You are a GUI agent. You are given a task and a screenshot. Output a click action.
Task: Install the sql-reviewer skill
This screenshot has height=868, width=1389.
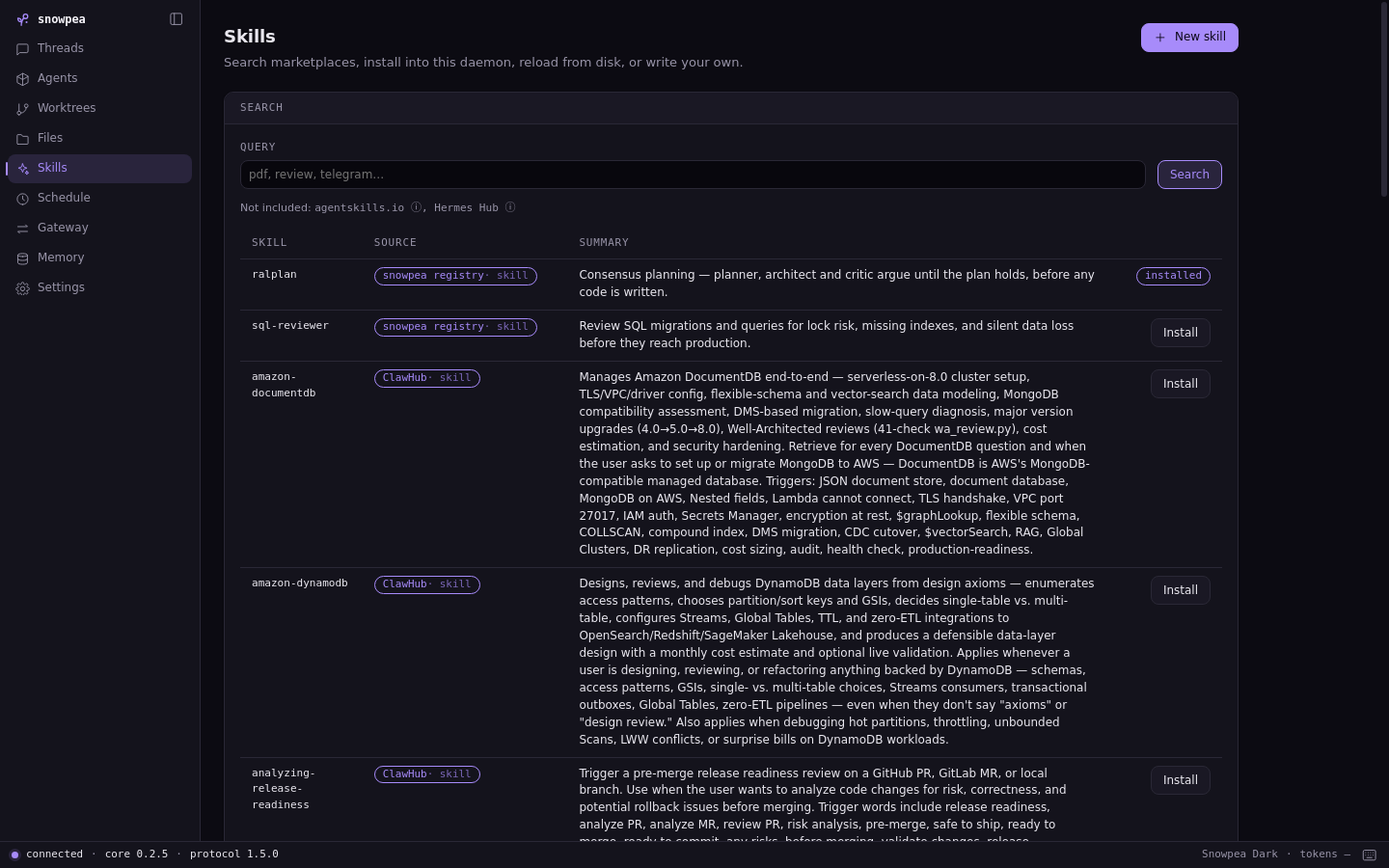coord(1180,333)
